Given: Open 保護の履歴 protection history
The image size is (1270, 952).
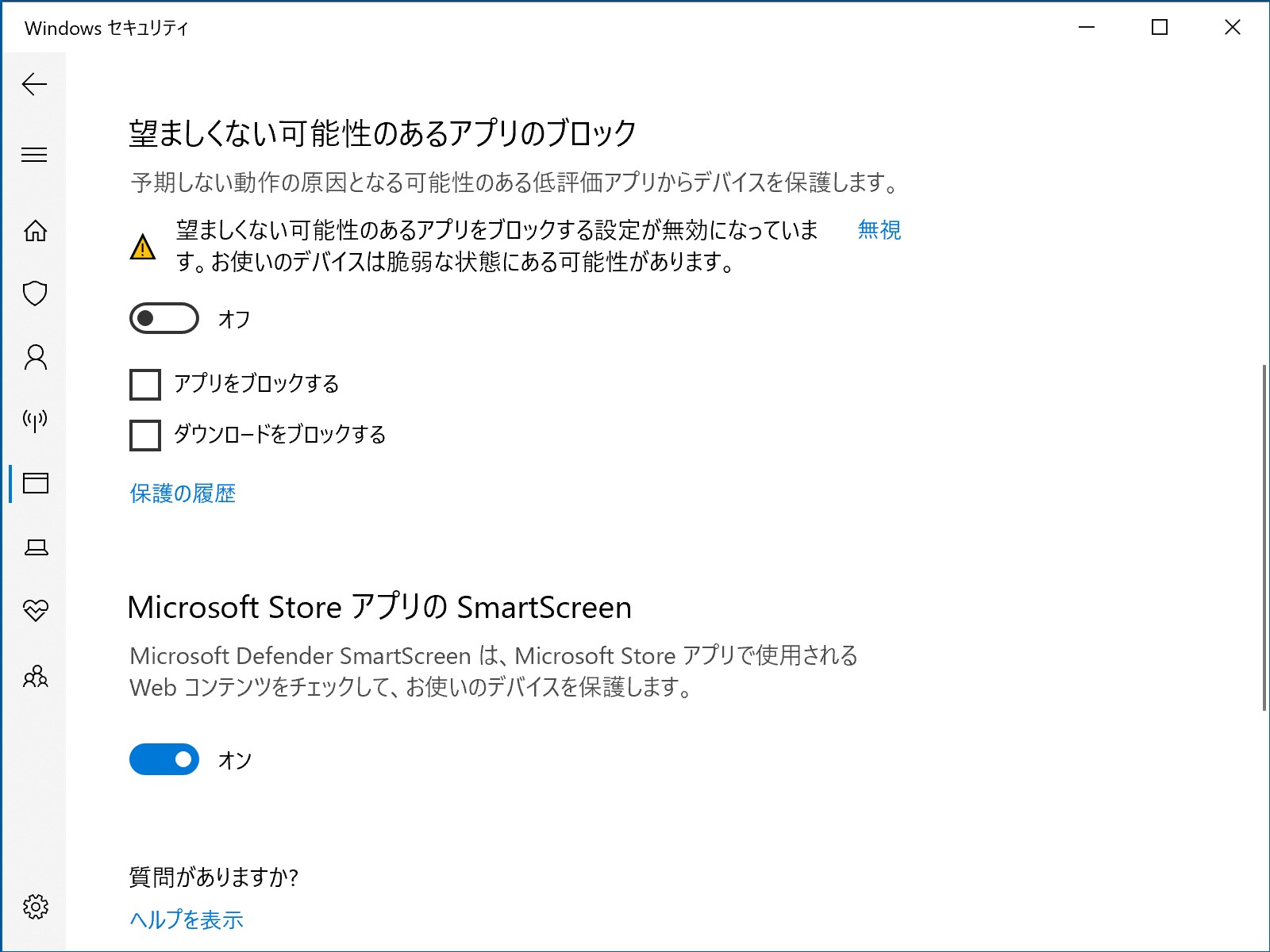Looking at the screenshot, I should 182,493.
